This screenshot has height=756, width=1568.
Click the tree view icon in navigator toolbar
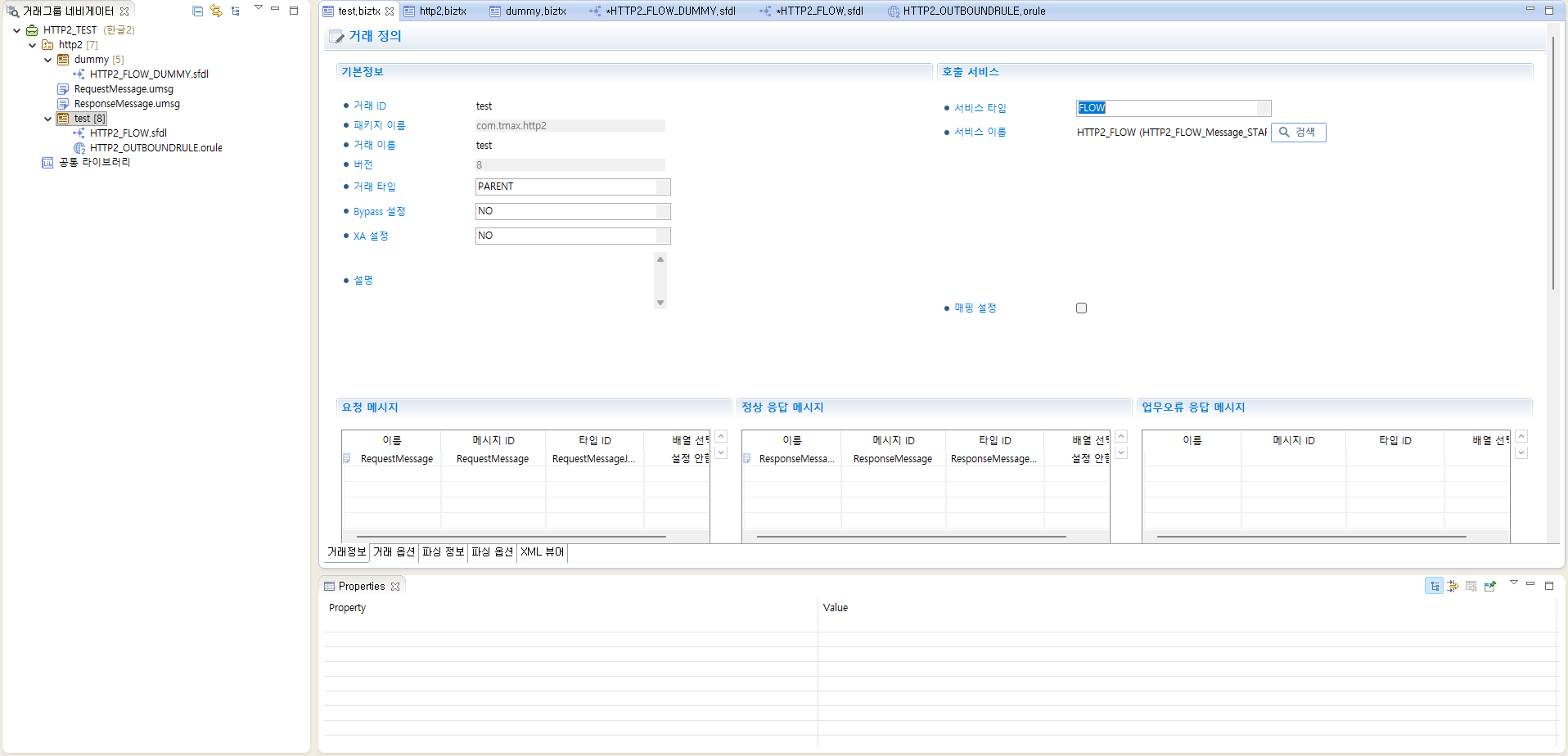(236, 11)
